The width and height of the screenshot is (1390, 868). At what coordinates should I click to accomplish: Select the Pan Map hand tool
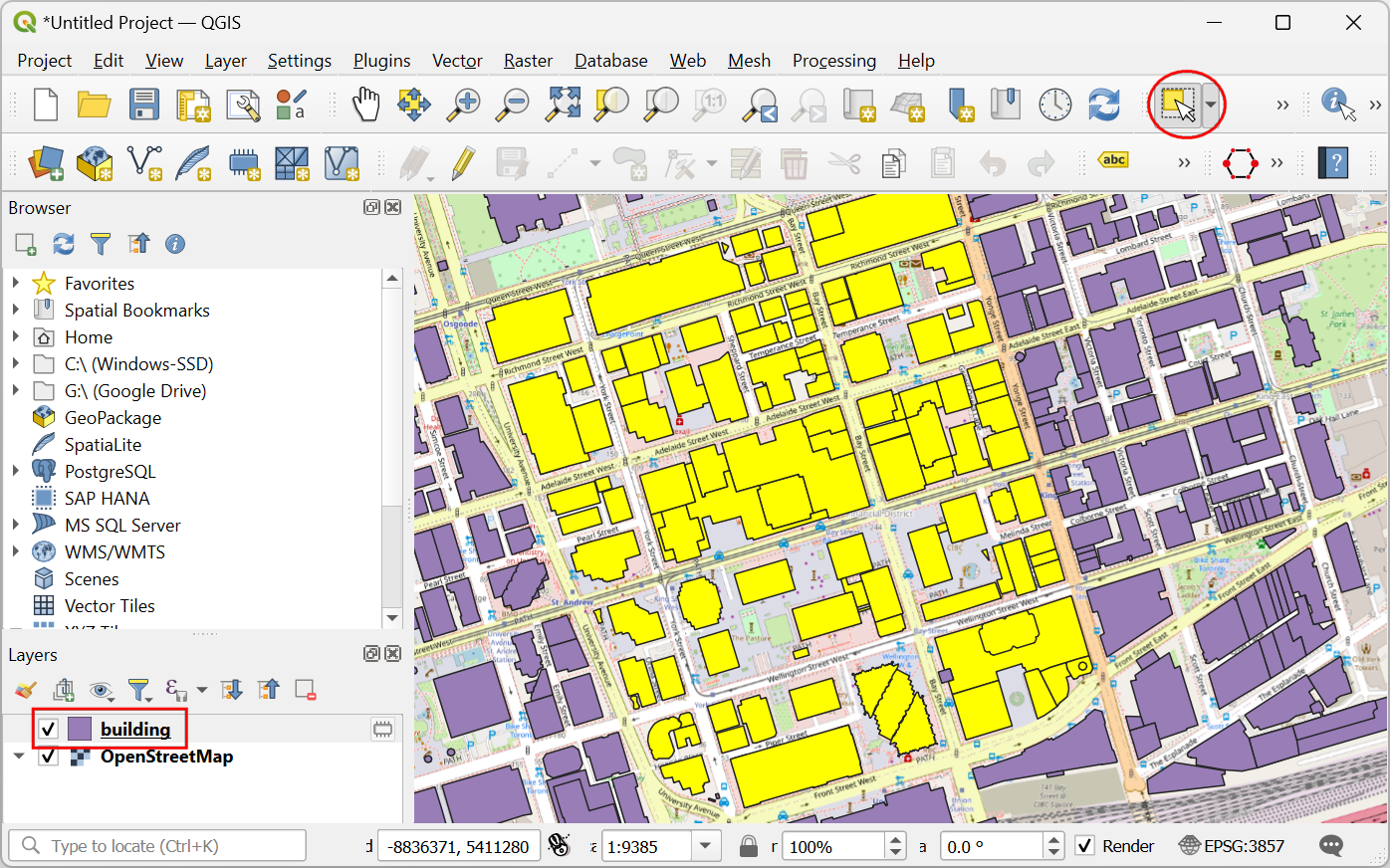point(365,105)
